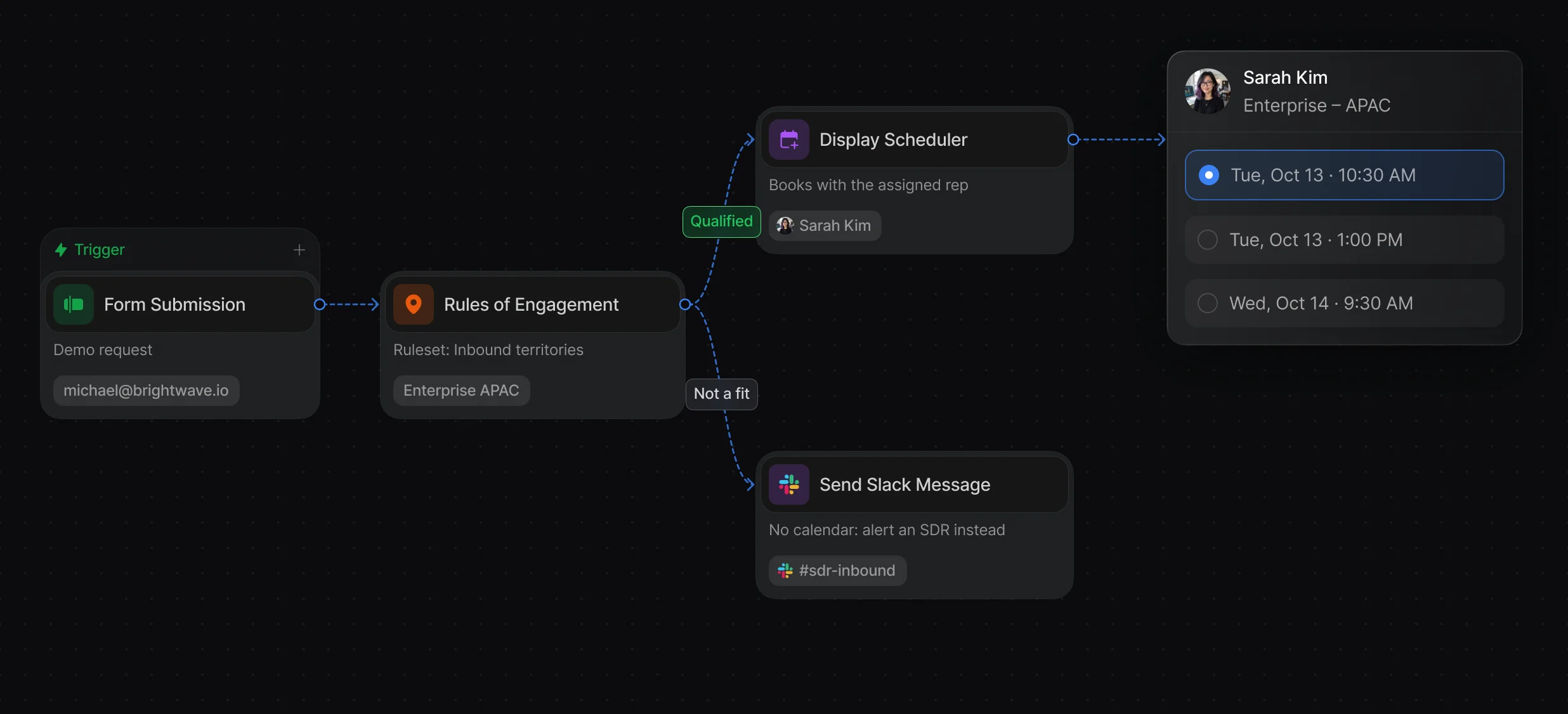Click the Rules of Engagement output connector dot
Screen dimensions: 1568x714
(x=685, y=304)
